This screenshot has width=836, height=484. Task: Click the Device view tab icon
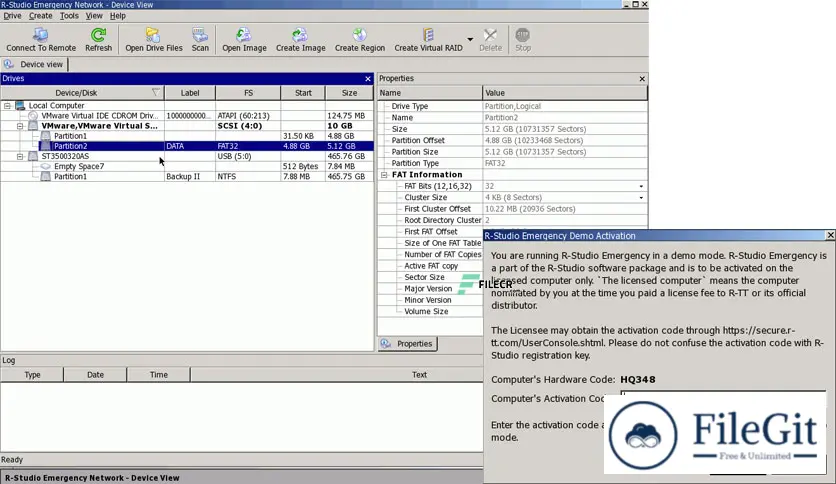(x=9, y=64)
